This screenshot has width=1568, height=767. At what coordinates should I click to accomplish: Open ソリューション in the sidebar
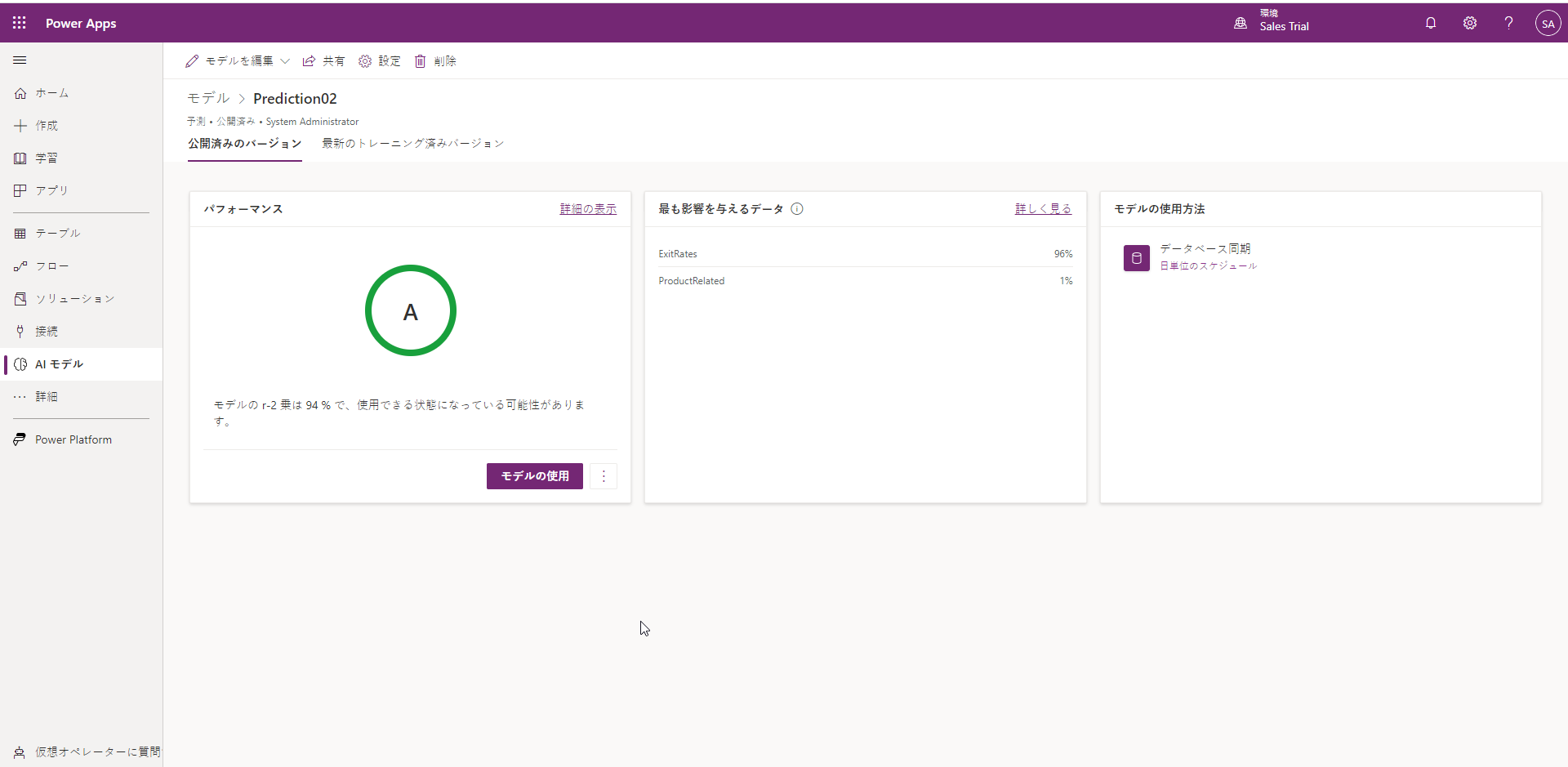(82, 299)
